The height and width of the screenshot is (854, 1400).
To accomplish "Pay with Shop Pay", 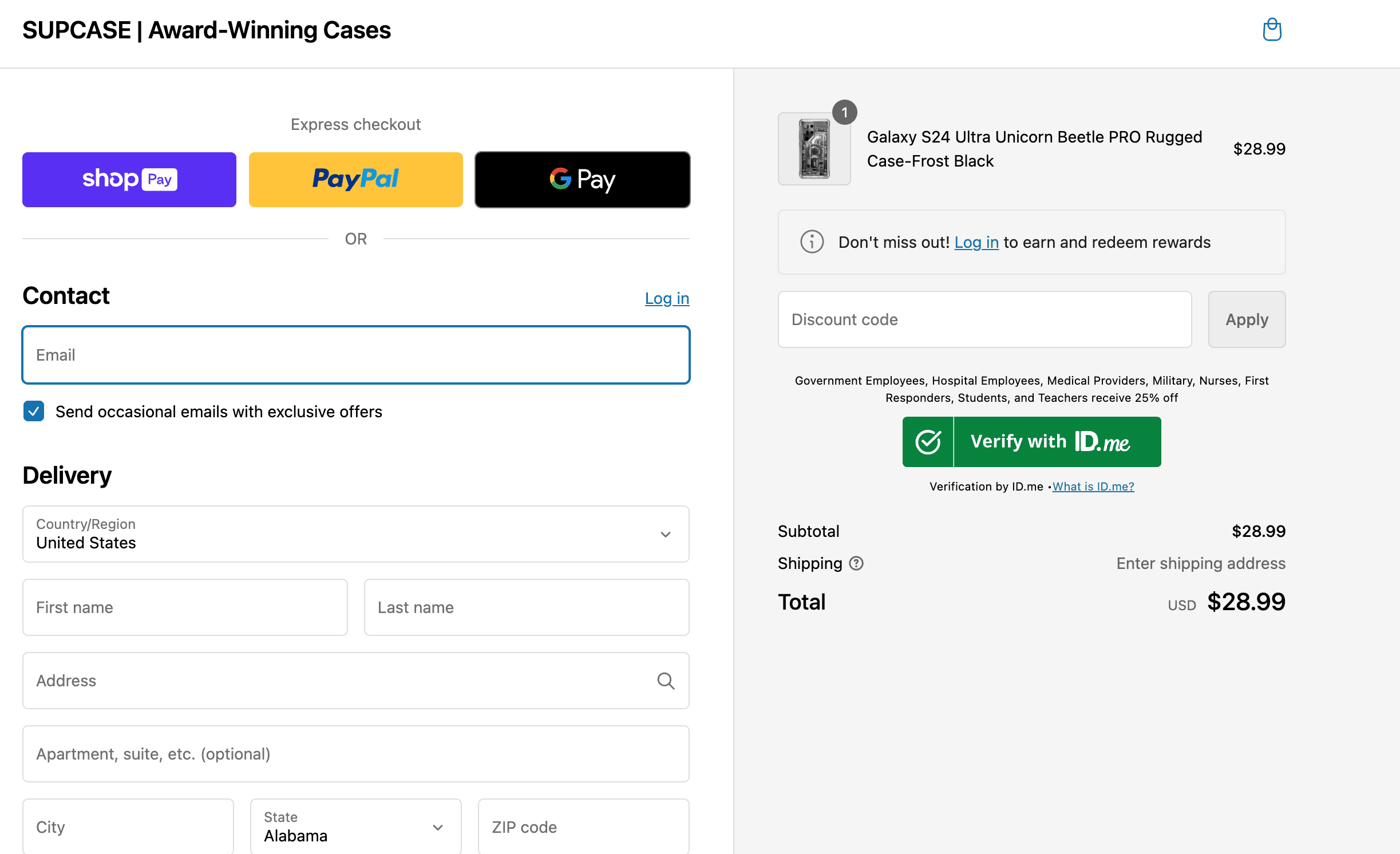I will coord(129,180).
